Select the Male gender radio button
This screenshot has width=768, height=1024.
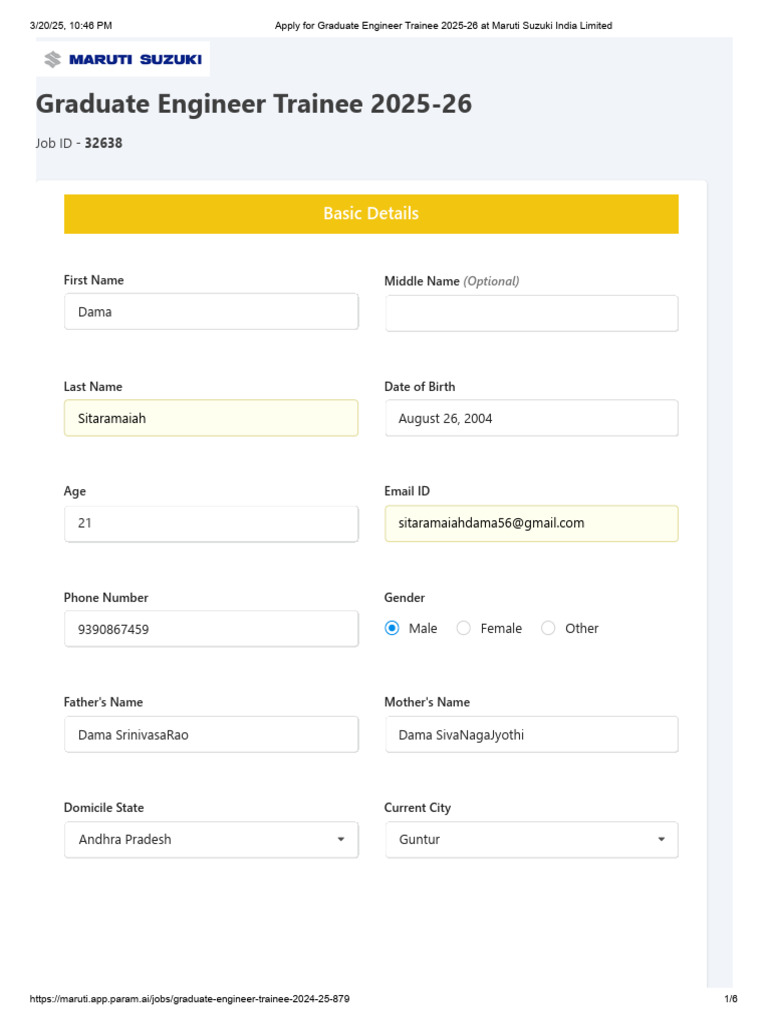click(392, 628)
